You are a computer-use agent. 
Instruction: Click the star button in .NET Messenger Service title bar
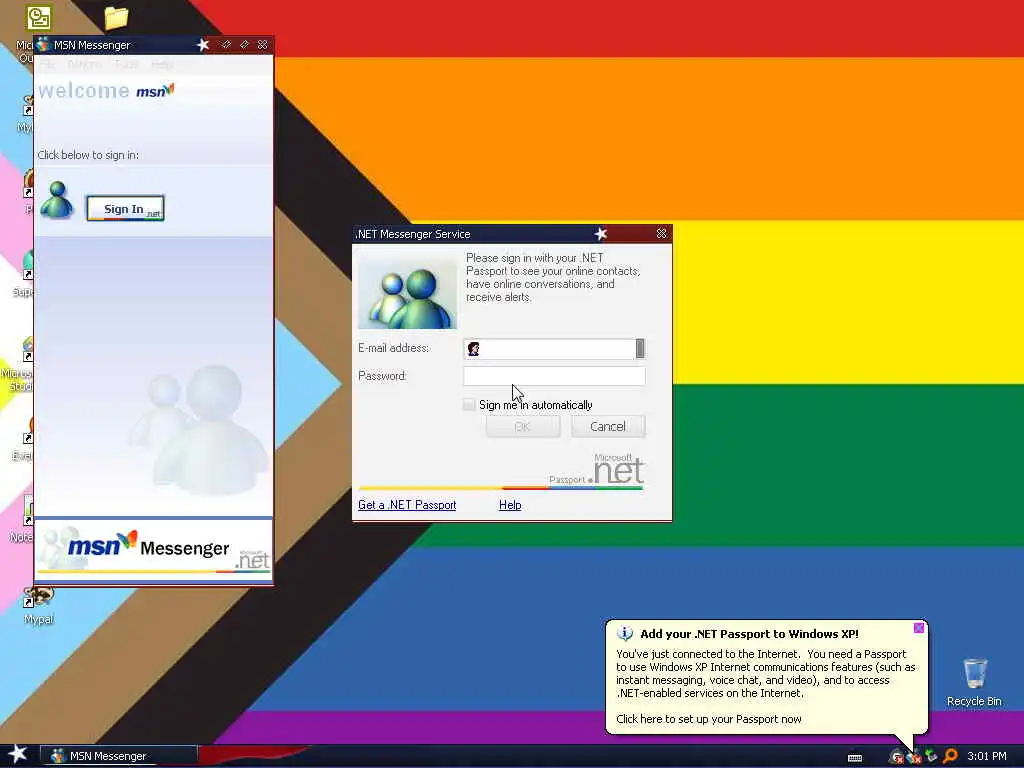tap(601, 234)
